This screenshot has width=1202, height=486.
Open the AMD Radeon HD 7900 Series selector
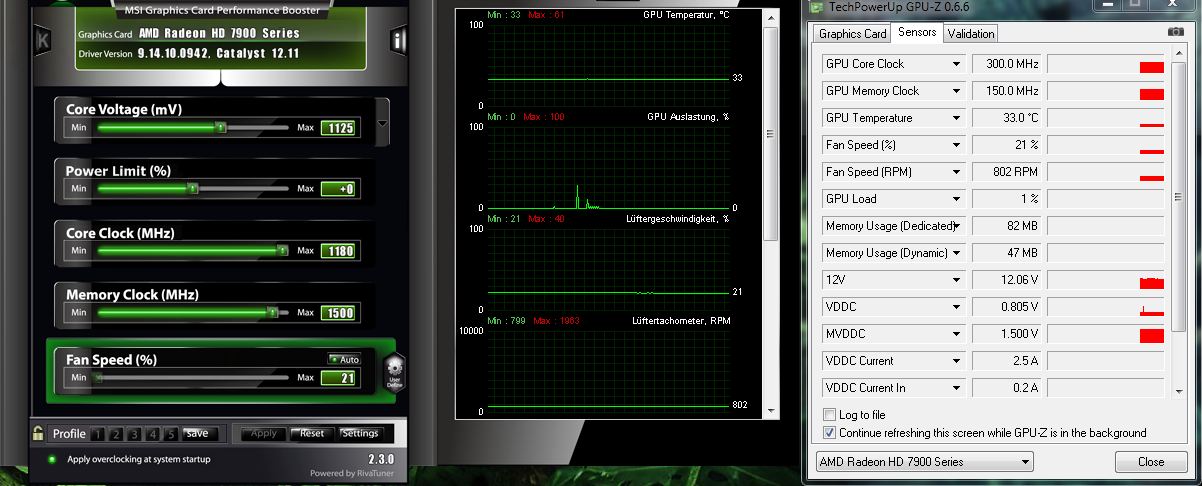(925, 462)
